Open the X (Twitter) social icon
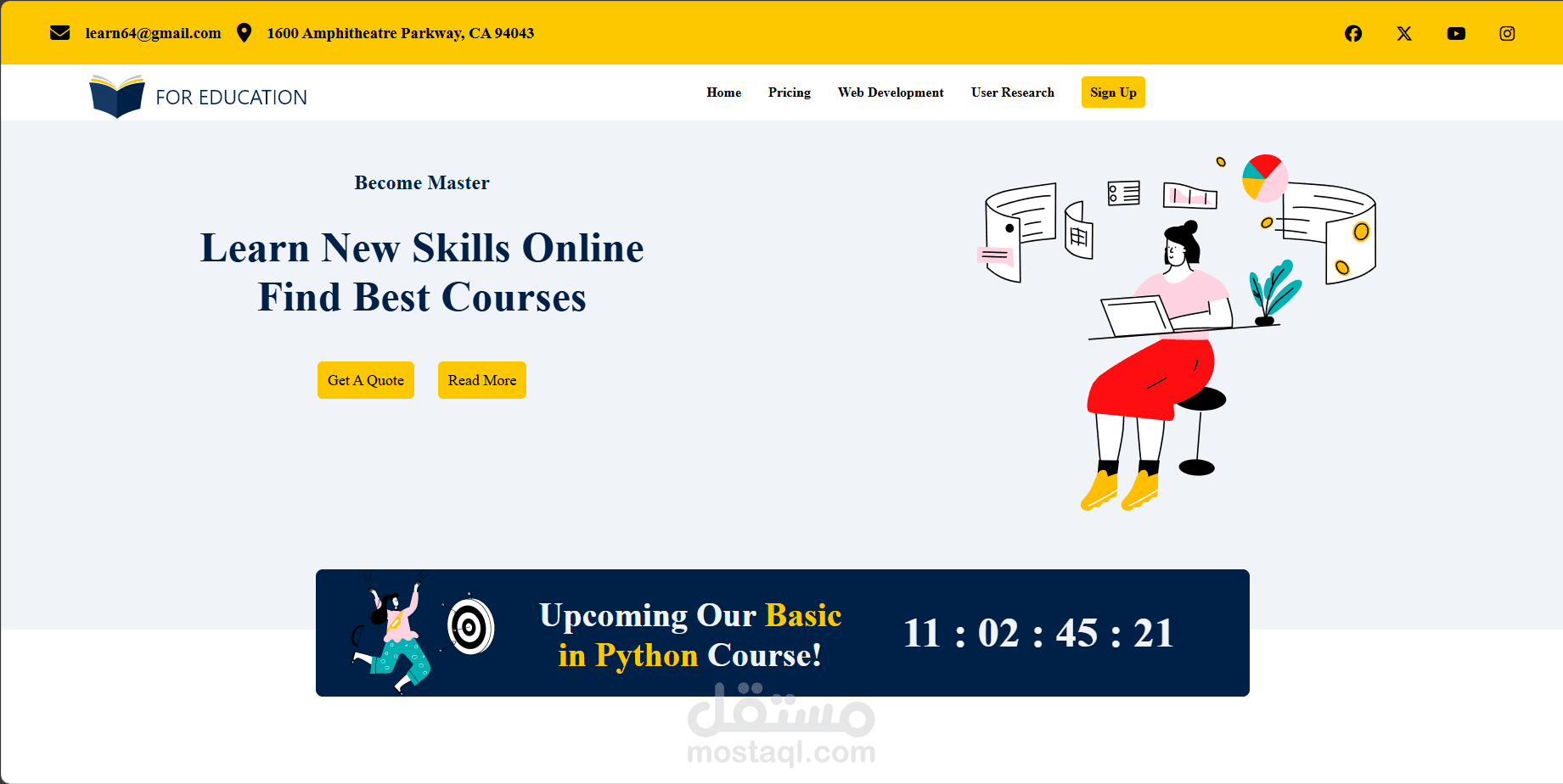Screen dimensions: 1563x784 coord(1404,33)
